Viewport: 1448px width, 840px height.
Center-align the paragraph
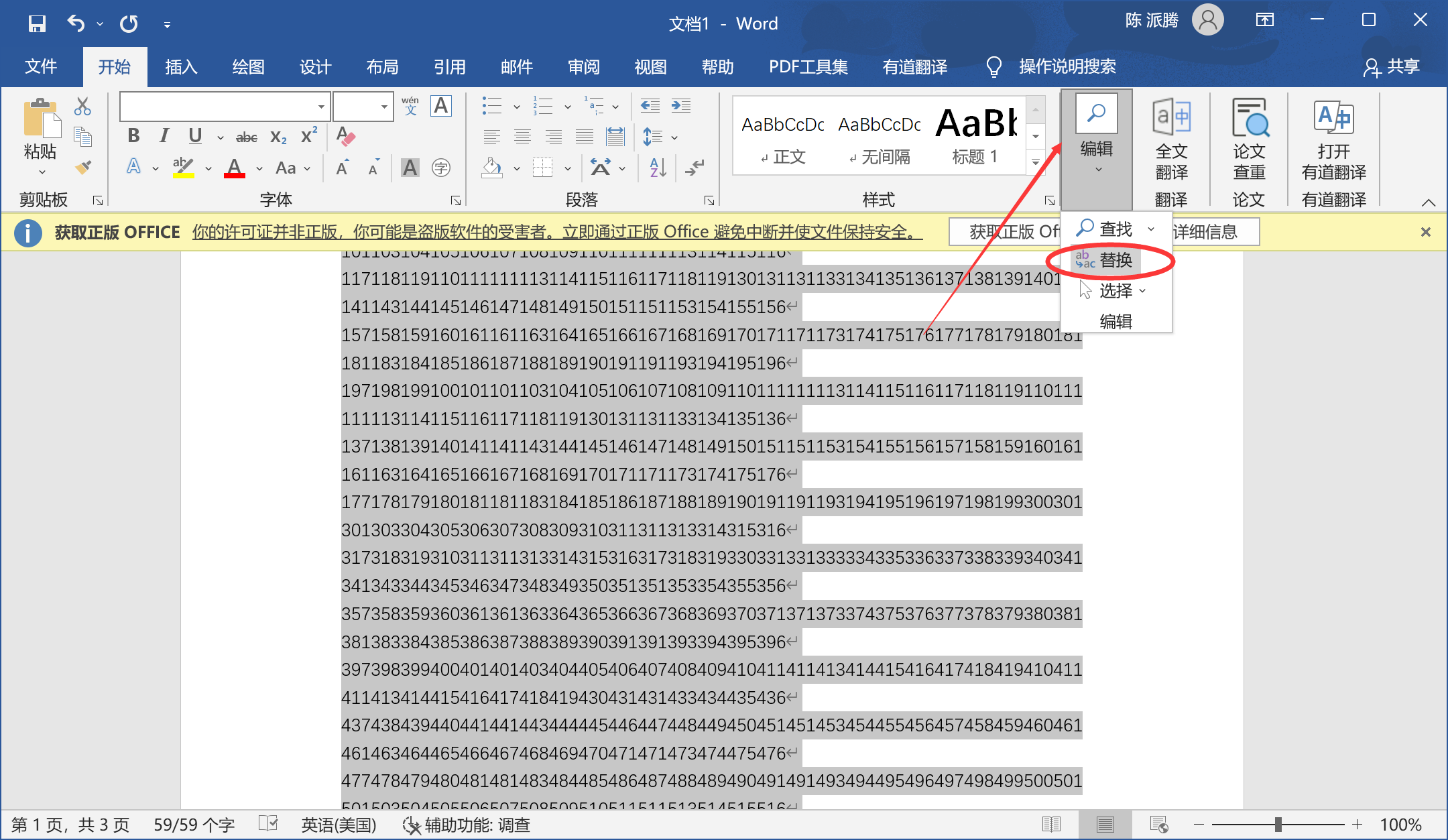click(x=522, y=137)
